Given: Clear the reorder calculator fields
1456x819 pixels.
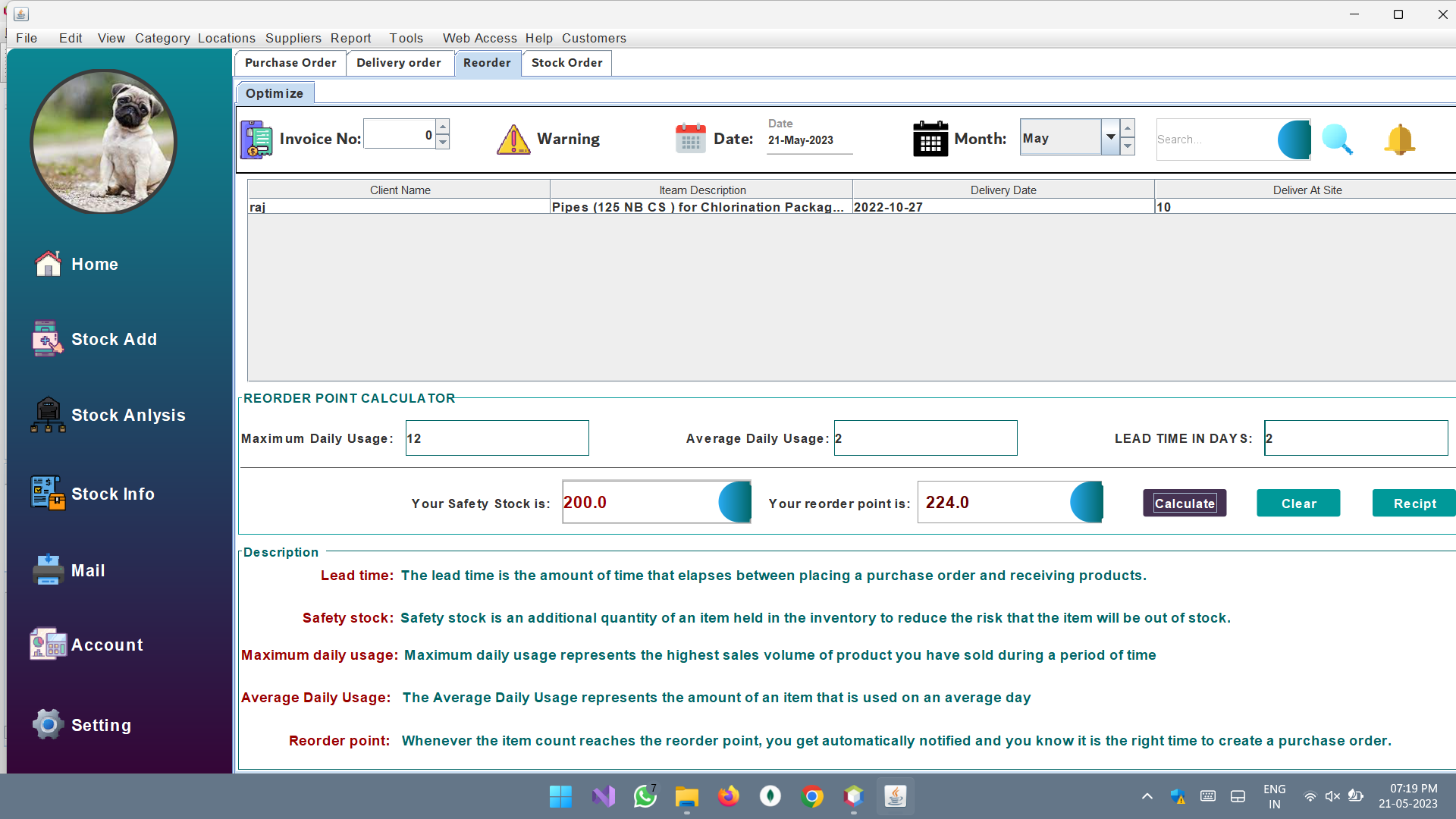Looking at the screenshot, I should tap(1298, 503).
